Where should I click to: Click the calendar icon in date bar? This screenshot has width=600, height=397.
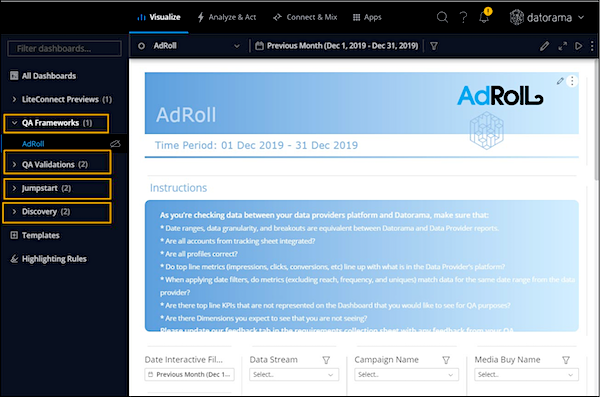pyautogui.click(x=259, y=46)
